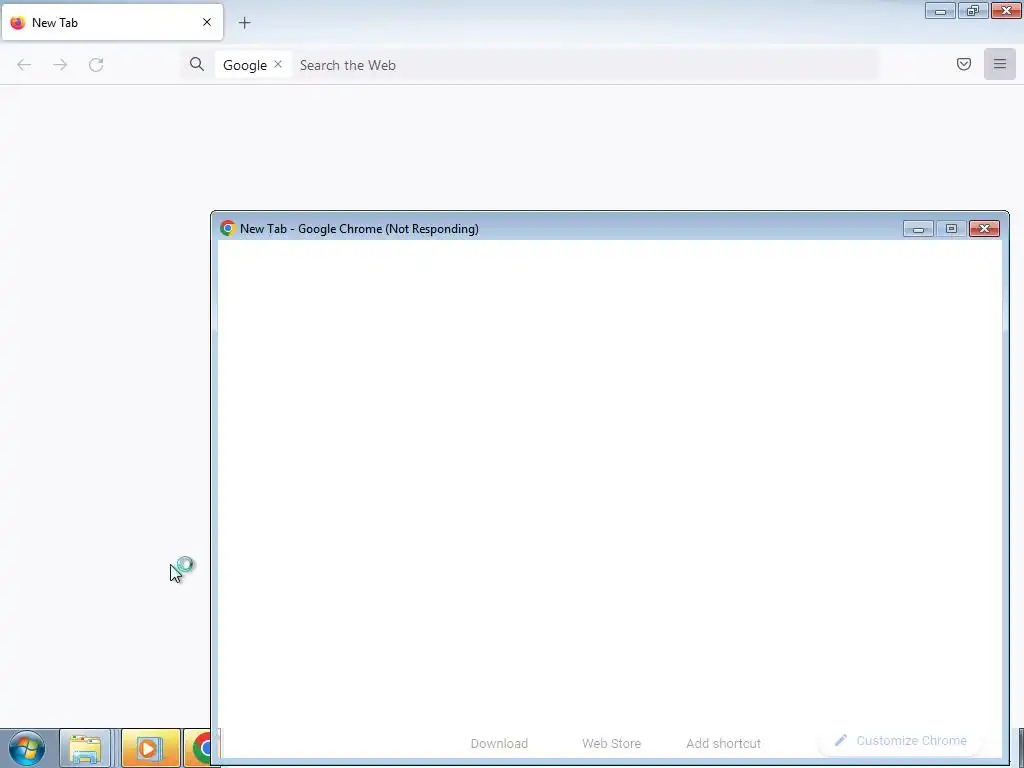Launch Windows Media Player from taskbar
The height and width of the screenshot is (768, 1024).
click(x=150, y=748)
